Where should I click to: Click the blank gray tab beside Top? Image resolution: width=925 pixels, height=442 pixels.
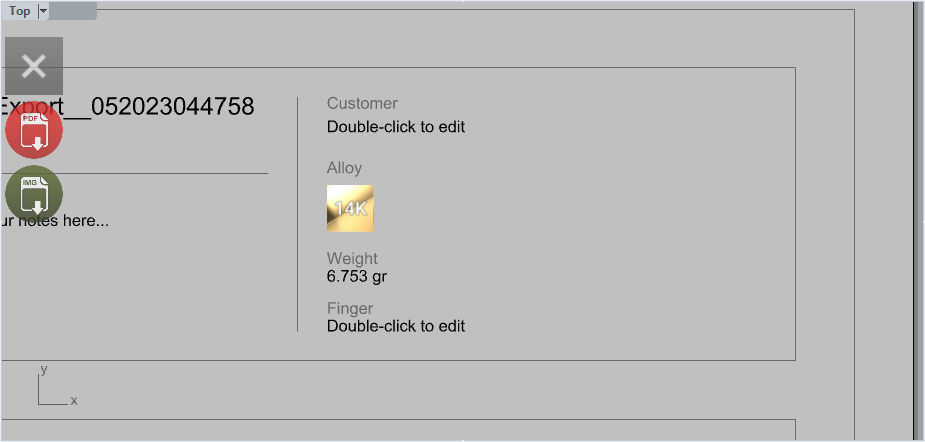click(73, 11)
